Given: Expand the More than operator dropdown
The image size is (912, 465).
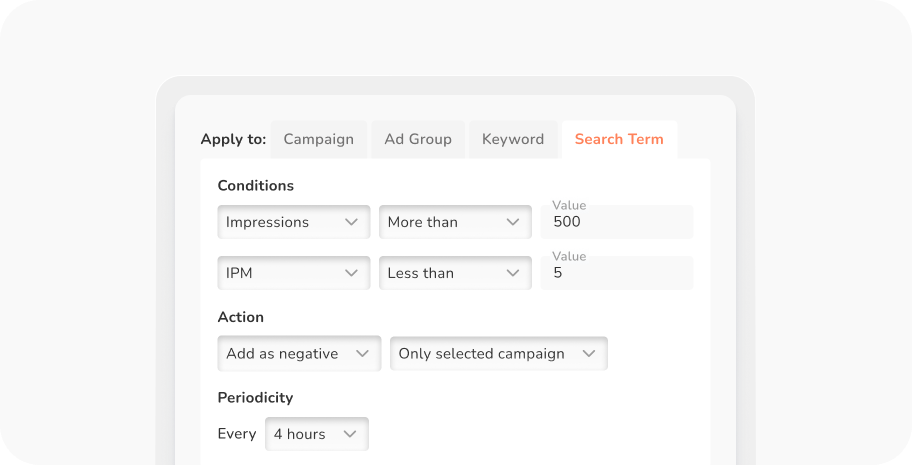Looking at the screenshot, I should click(454, 222).
